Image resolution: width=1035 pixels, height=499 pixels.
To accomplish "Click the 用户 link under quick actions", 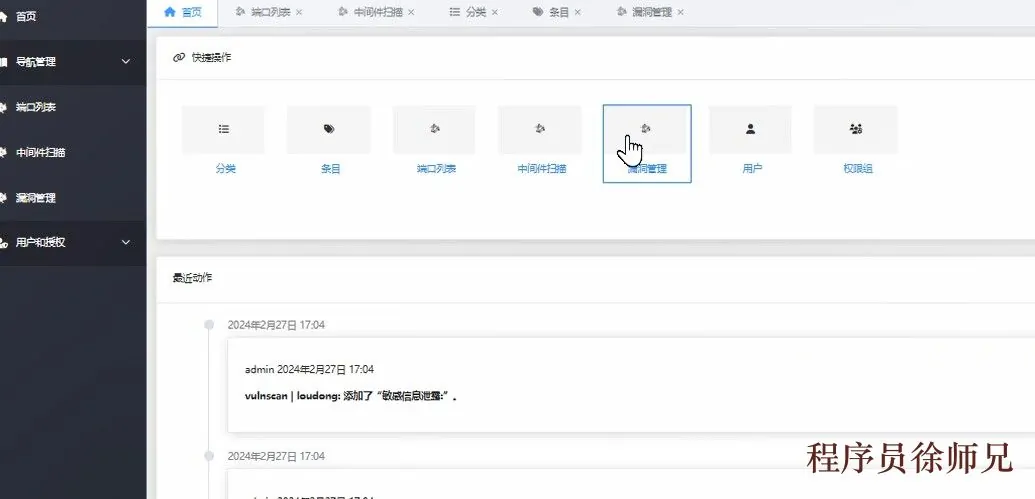I will (x=752, y=169).
